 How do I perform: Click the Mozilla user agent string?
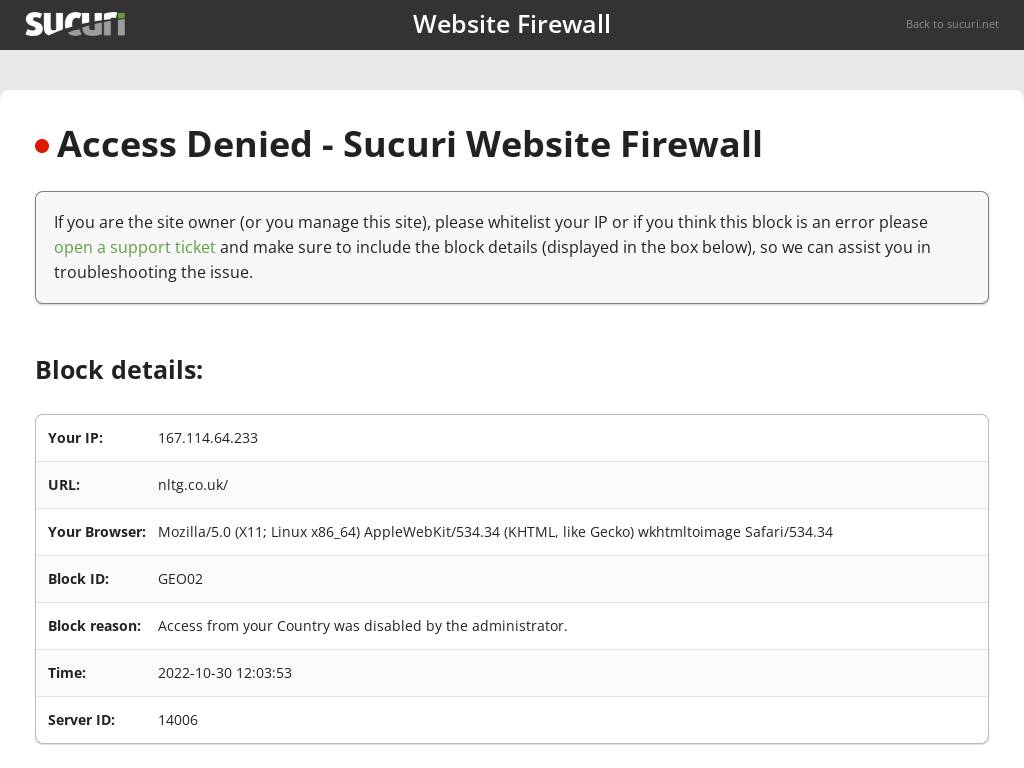(x=495, y=532)
